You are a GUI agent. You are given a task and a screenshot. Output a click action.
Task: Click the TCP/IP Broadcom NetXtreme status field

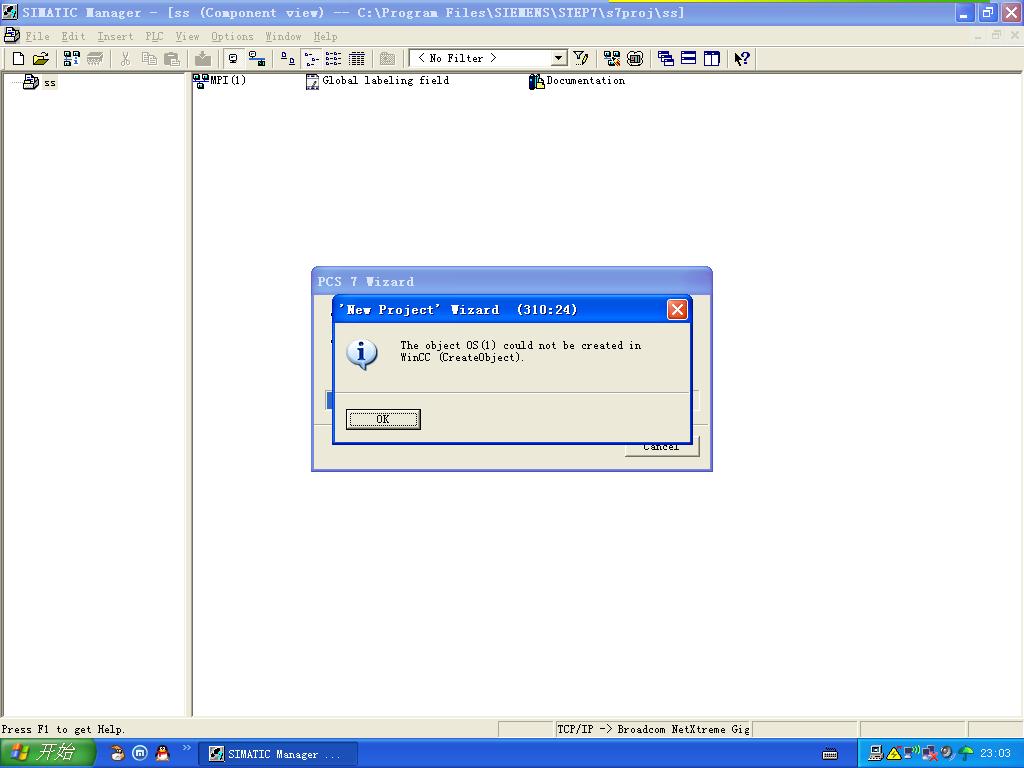tap(652, 729)
